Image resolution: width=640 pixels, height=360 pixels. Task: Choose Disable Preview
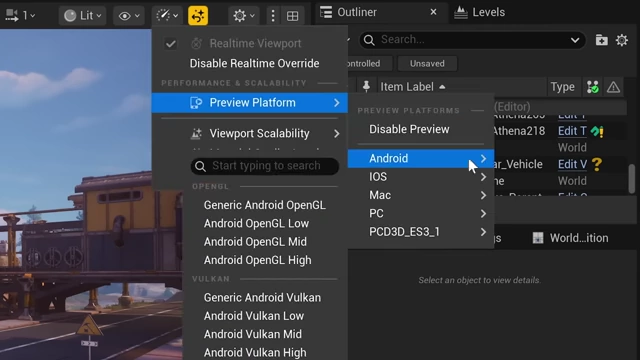pyautogui.click(x=409, y=129)
